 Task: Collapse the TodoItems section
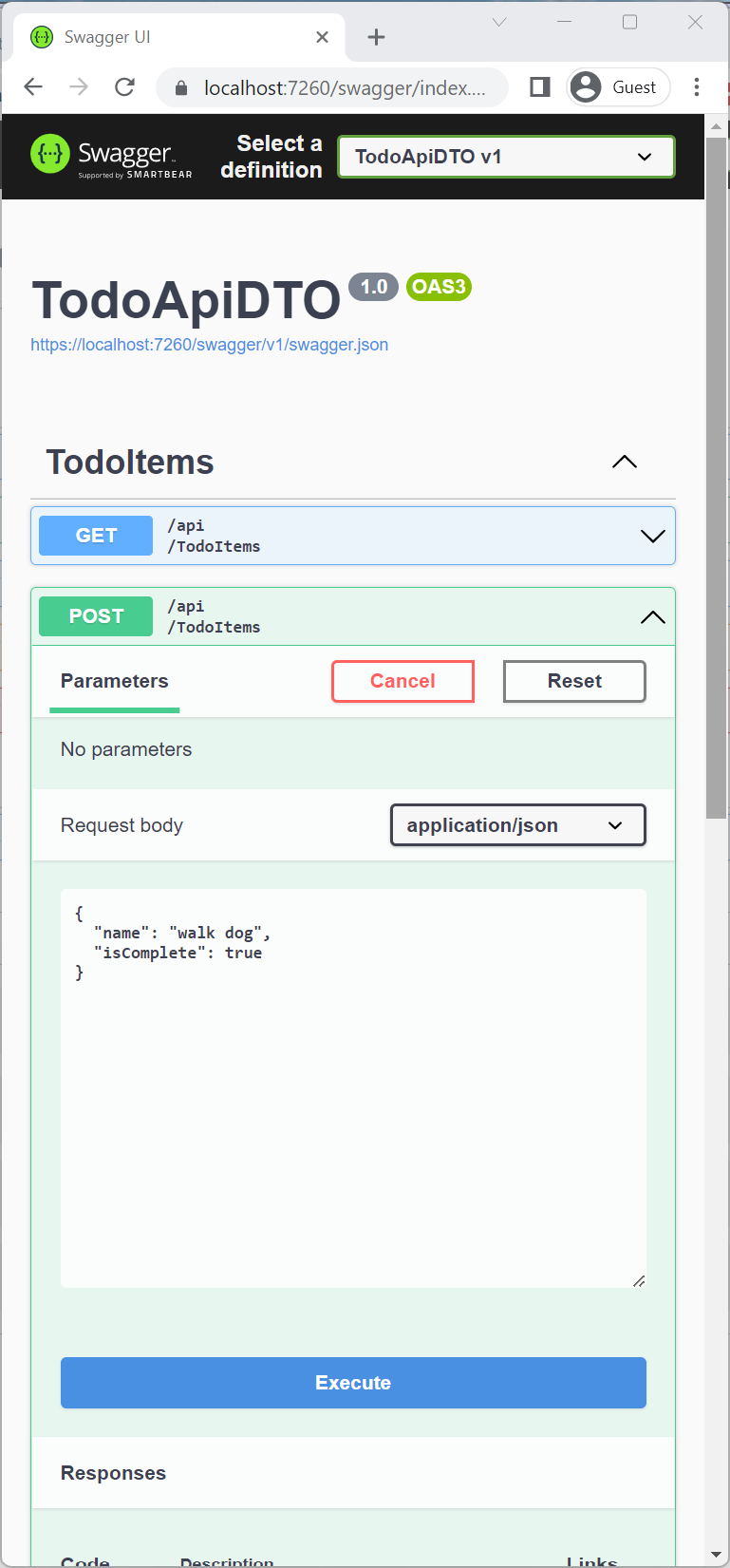click(x=624, y=463)
